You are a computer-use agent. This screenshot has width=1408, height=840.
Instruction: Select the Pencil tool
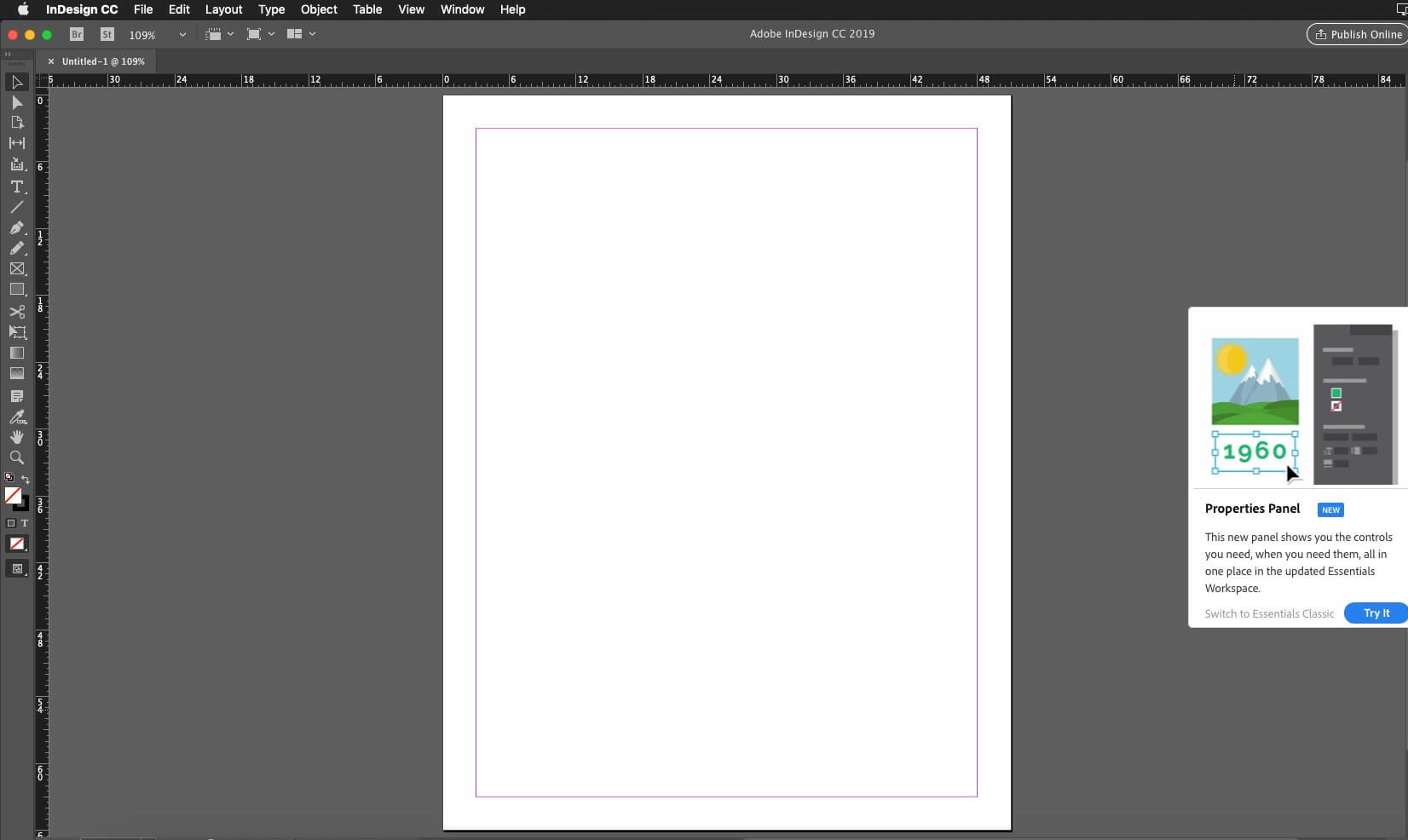coord(16,248)
